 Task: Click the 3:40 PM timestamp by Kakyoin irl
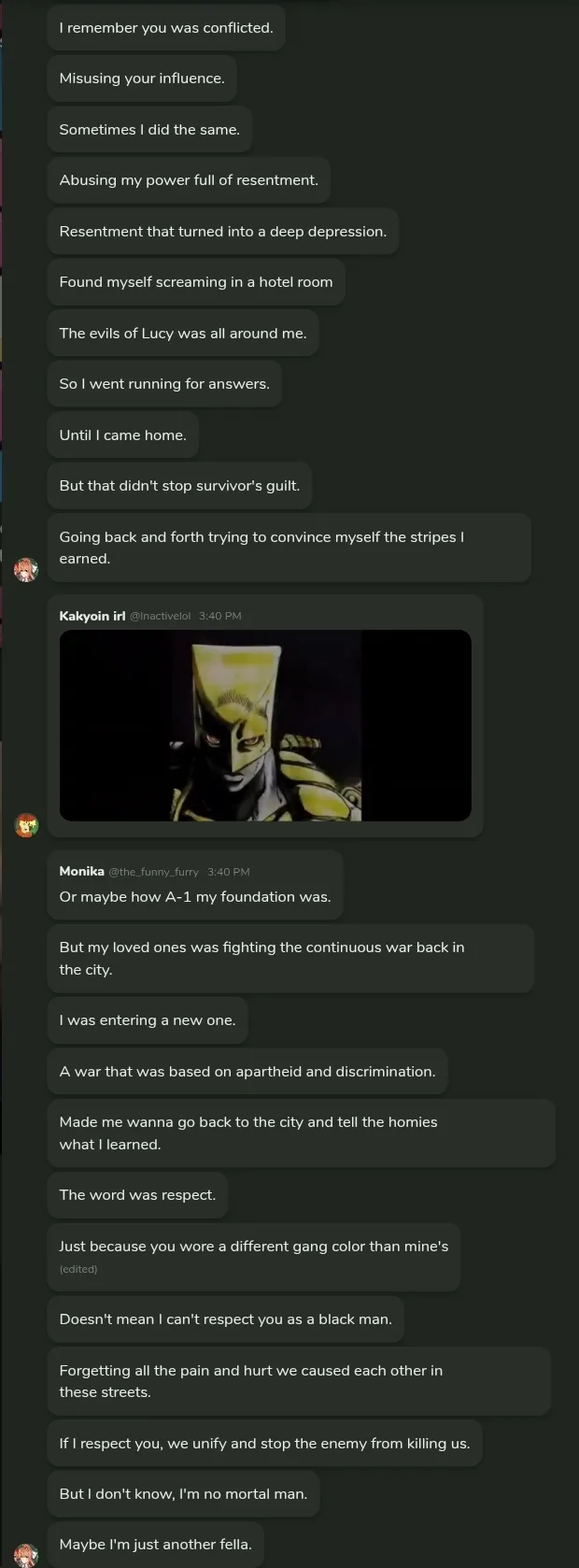220,616
